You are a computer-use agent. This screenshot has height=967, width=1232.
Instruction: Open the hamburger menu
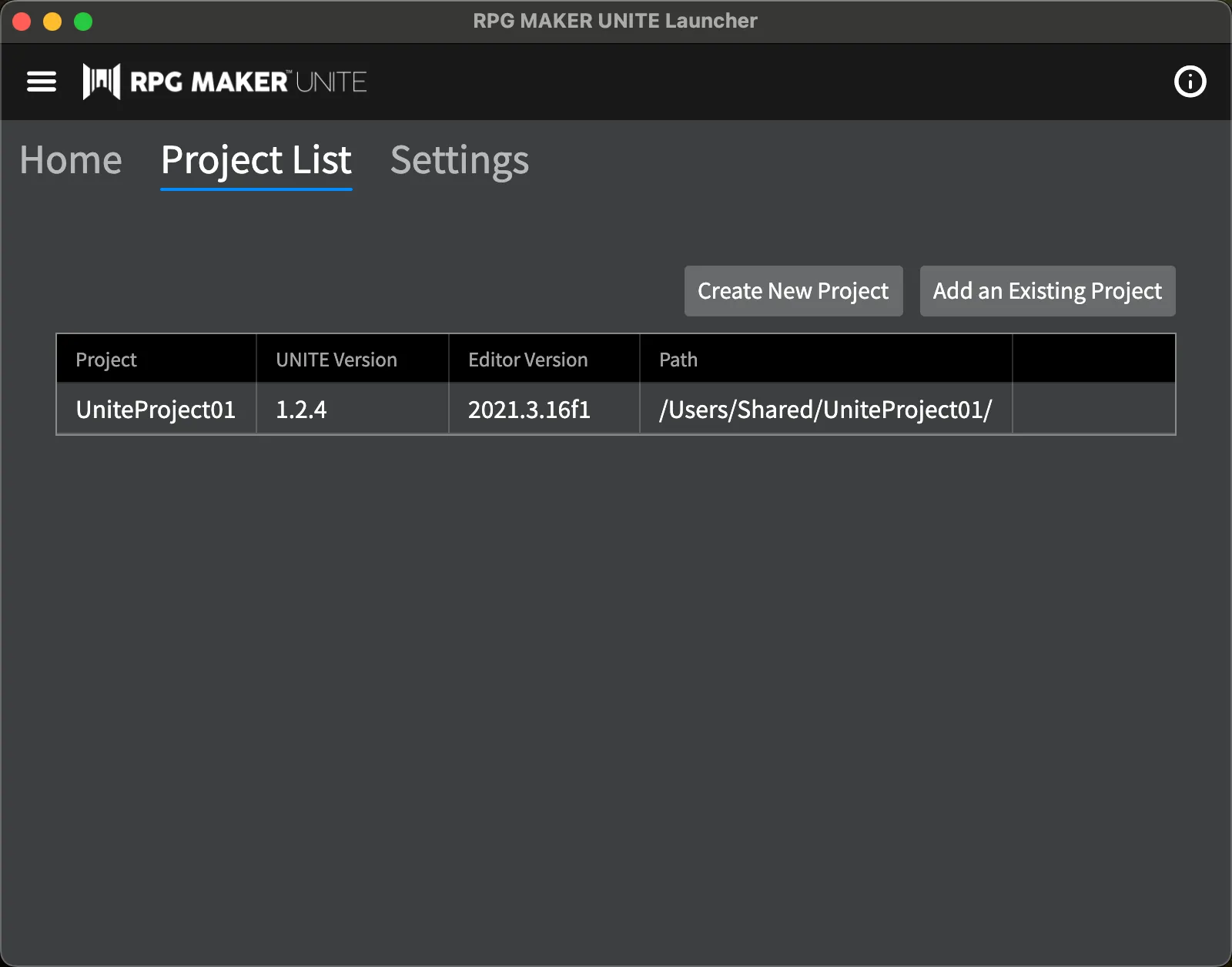42,82
